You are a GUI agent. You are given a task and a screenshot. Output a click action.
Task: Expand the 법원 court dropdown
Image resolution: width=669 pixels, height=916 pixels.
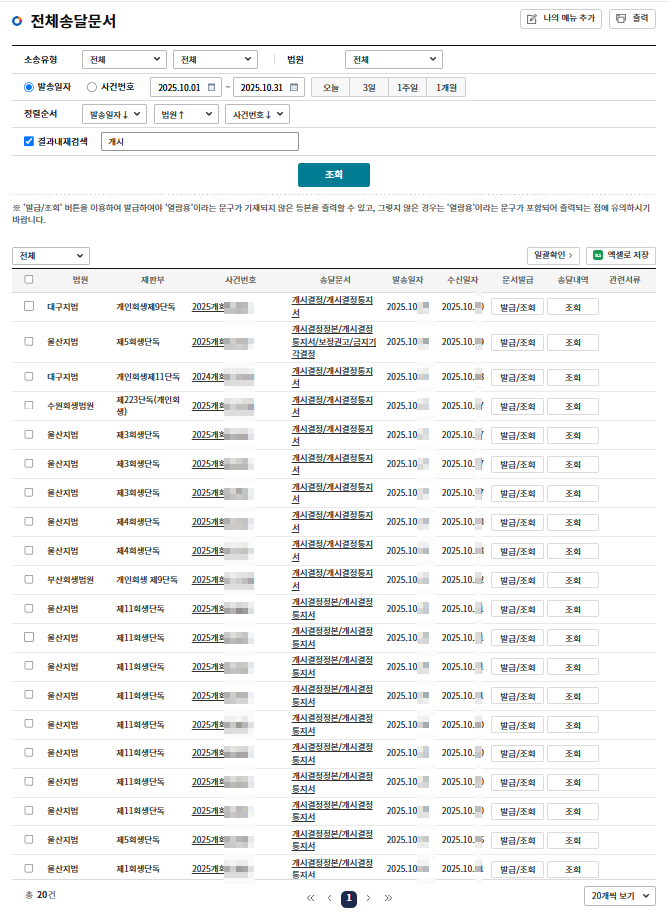pos(393,60)
